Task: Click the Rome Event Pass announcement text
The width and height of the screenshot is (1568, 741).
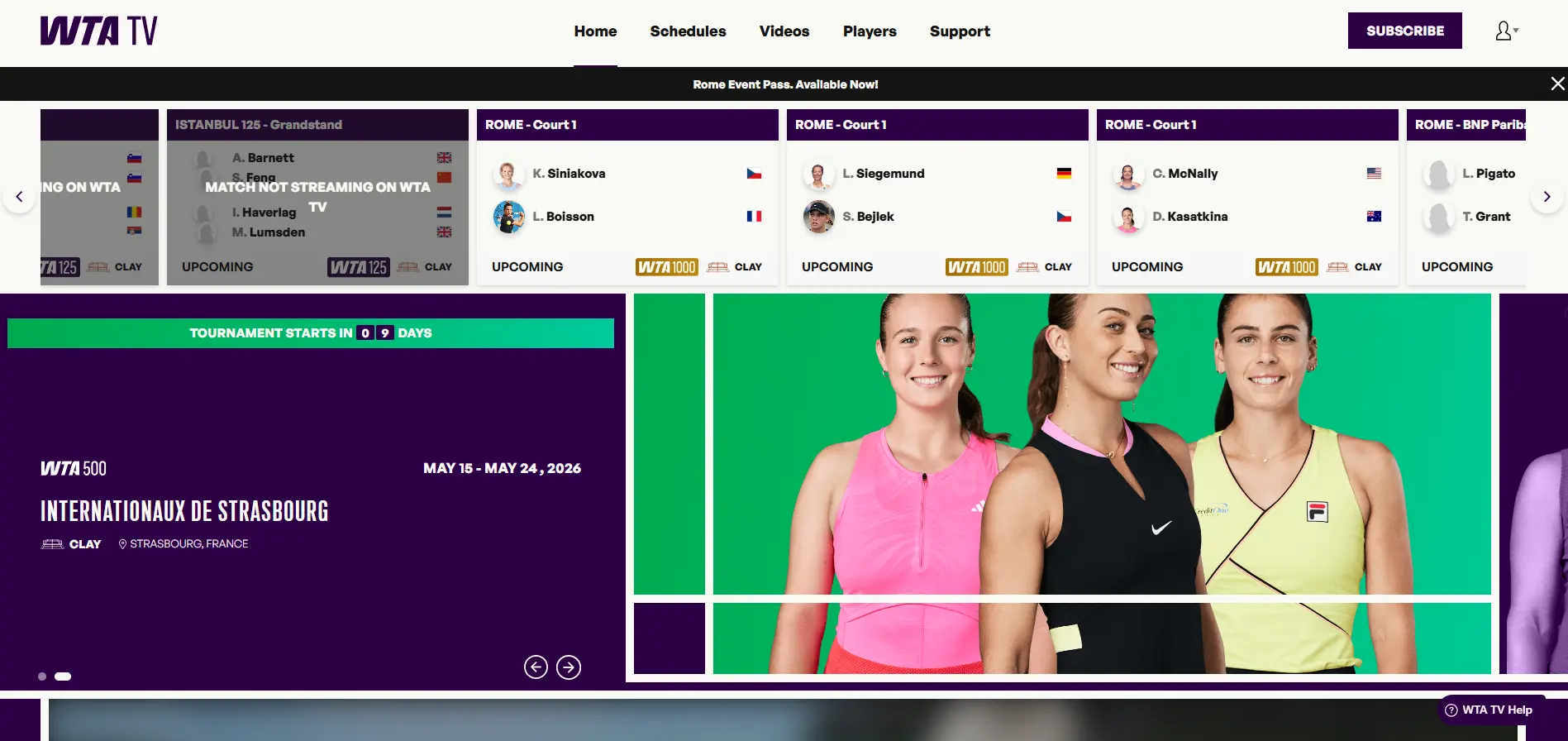Action: tap(785, 84)
